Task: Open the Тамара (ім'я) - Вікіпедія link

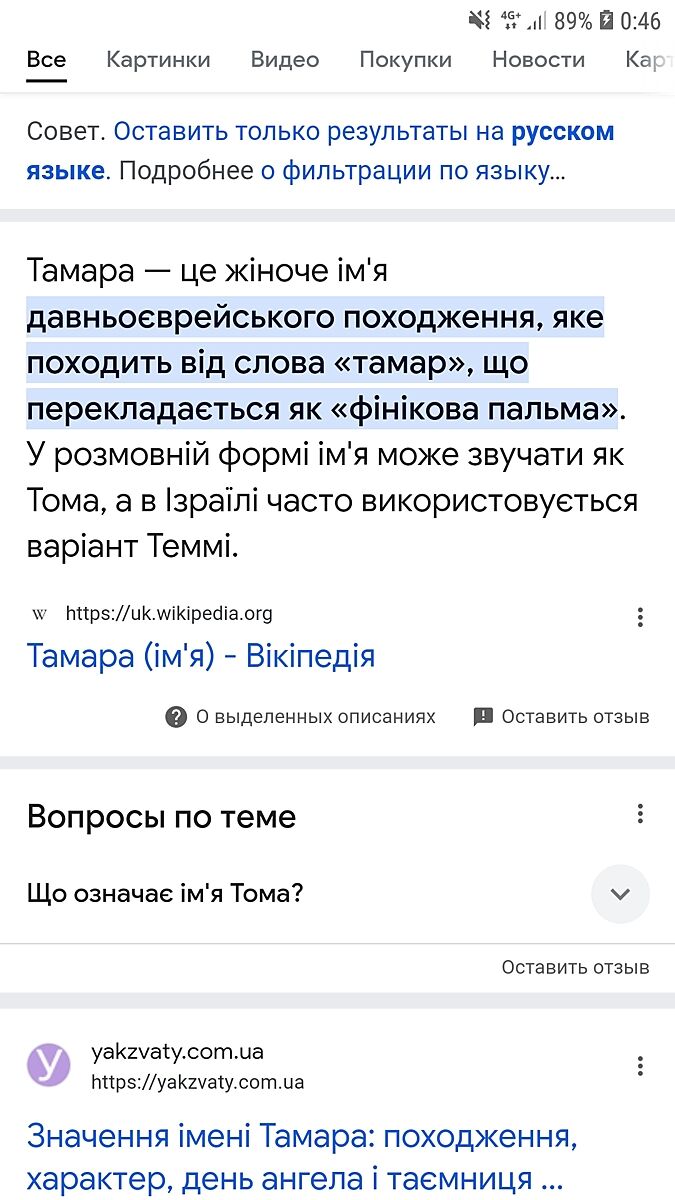Action: tap(201, 657)
